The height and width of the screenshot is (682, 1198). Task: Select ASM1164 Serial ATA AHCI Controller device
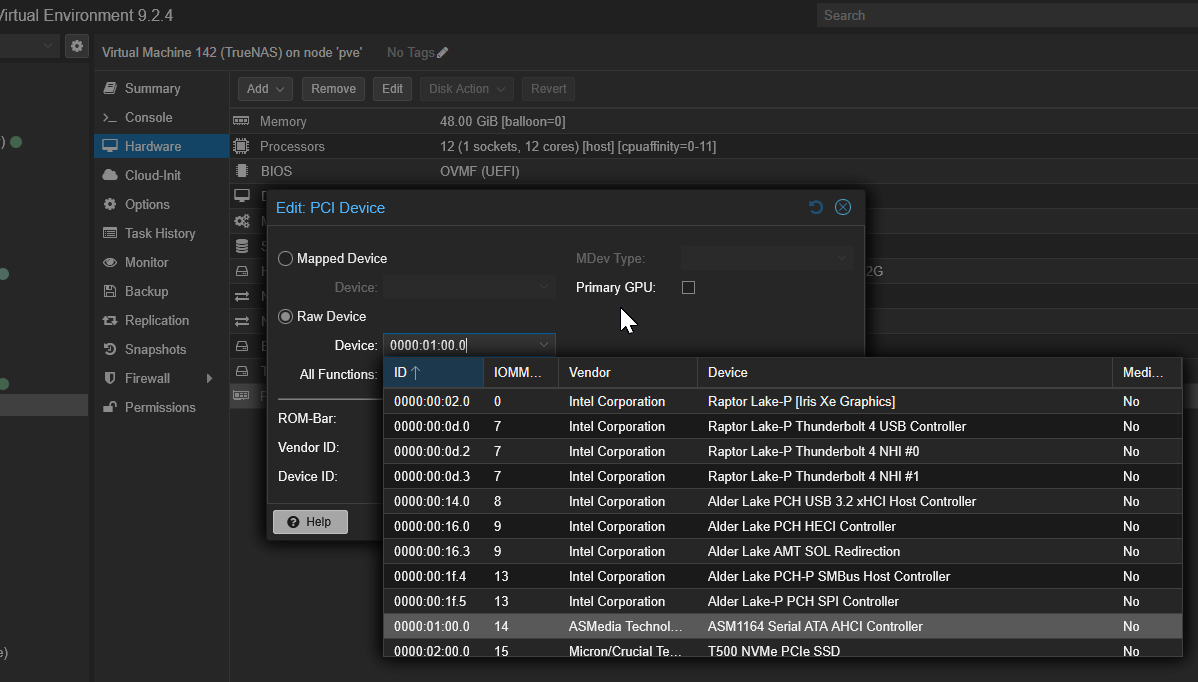[x=782, y=626]
